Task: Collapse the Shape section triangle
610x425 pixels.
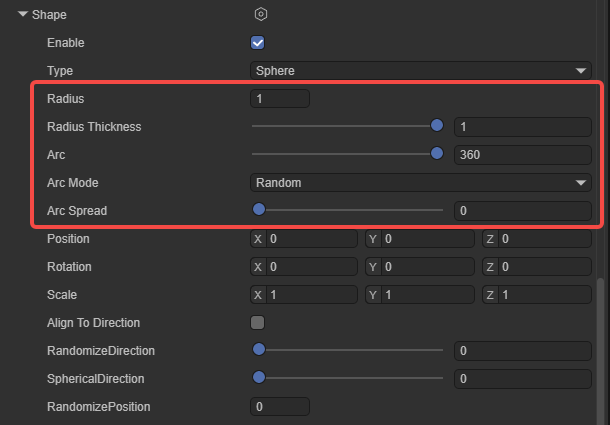Action: point(22,15)
